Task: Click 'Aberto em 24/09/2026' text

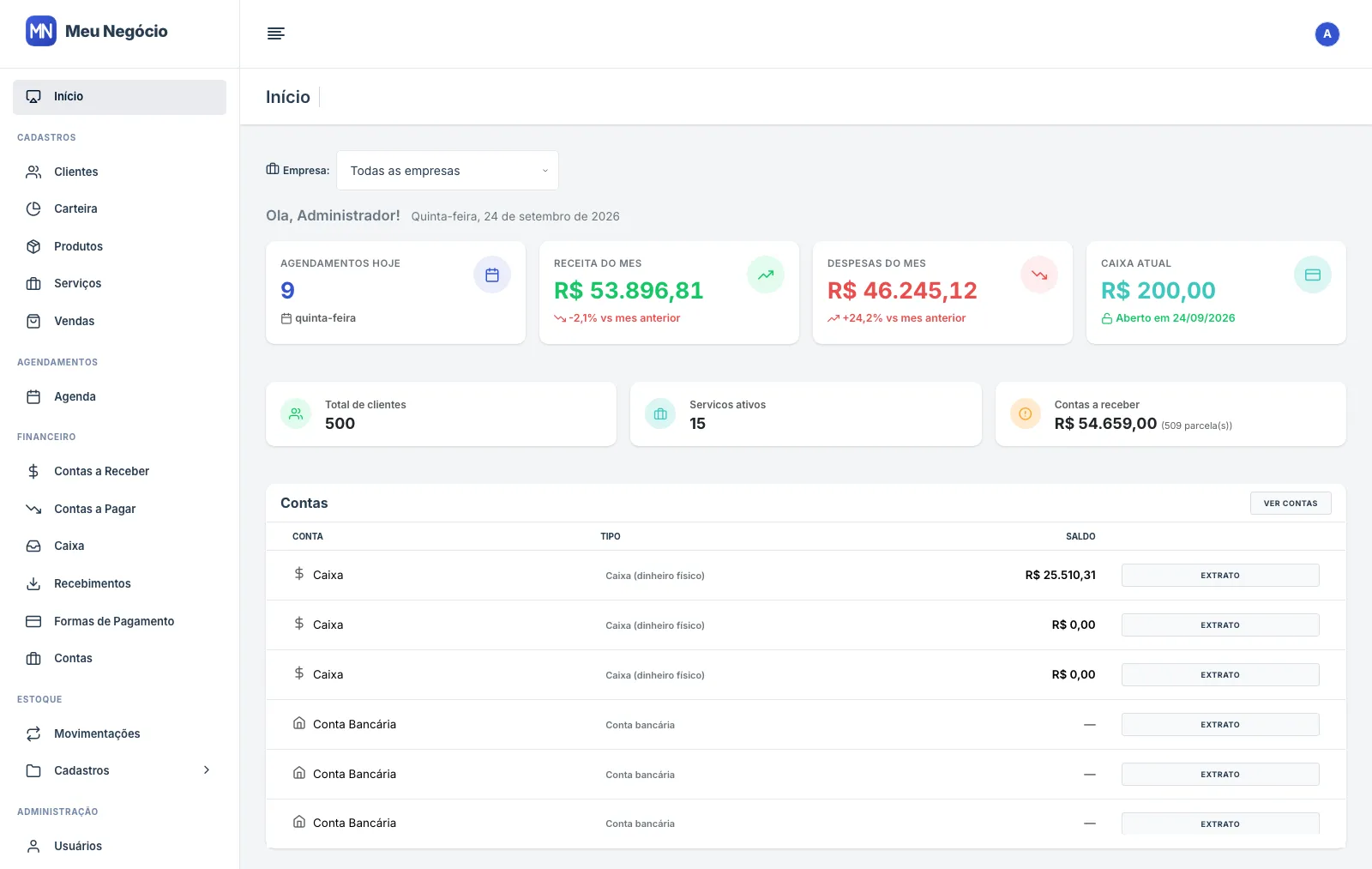Action: (1175, 318)
